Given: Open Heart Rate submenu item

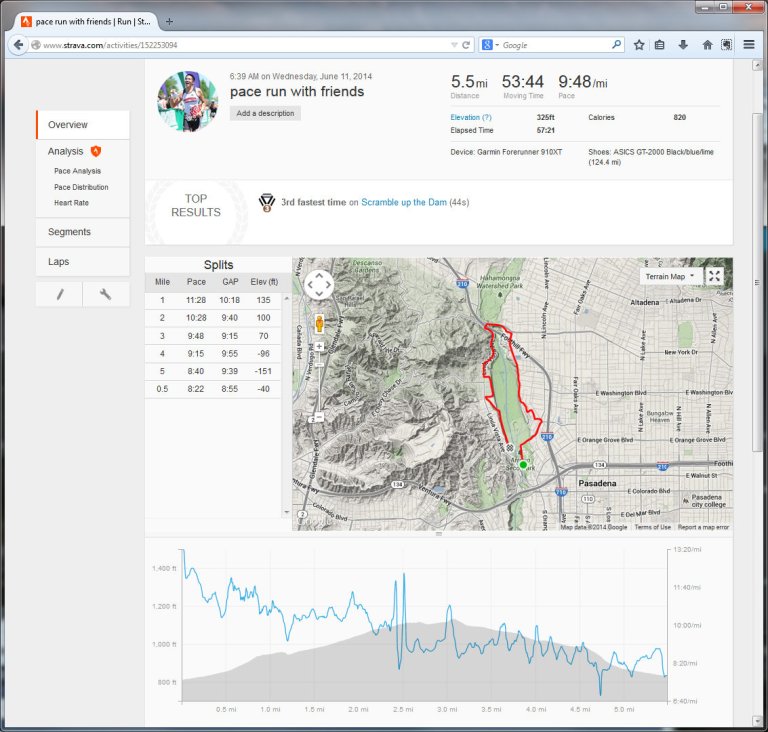Looking at the screenshot, I should click(72, 203).
